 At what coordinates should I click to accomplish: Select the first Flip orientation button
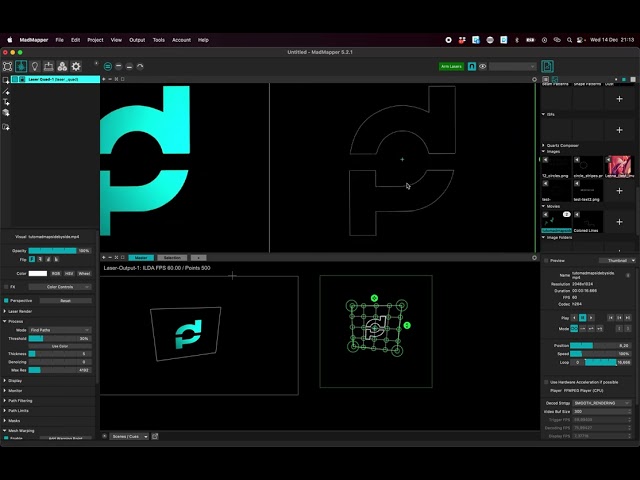pyautogui.click(x=32, y=259)
